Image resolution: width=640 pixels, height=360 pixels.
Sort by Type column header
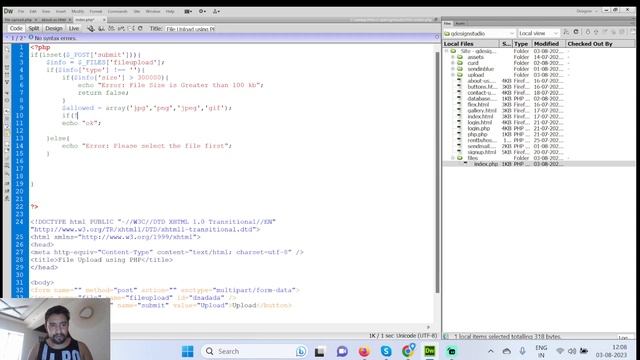[x=521, y=44]
